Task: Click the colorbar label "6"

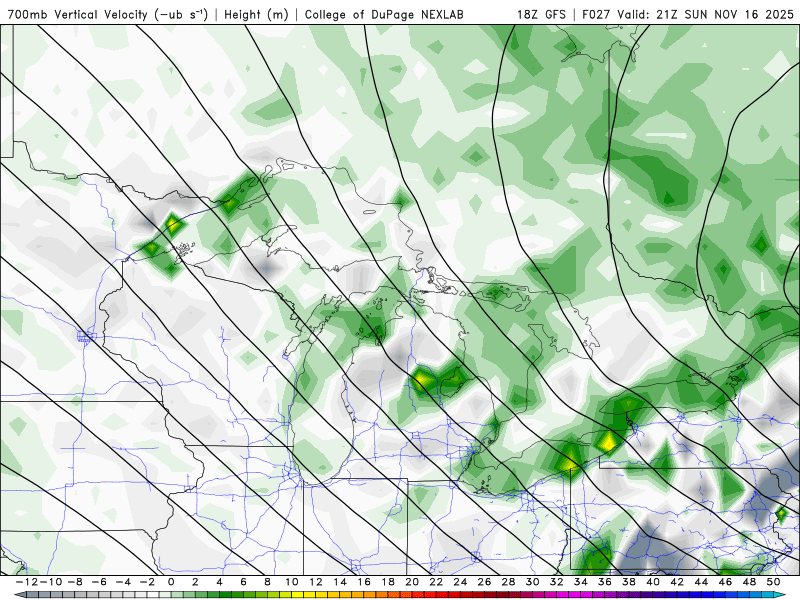Action: click(243, 582)
